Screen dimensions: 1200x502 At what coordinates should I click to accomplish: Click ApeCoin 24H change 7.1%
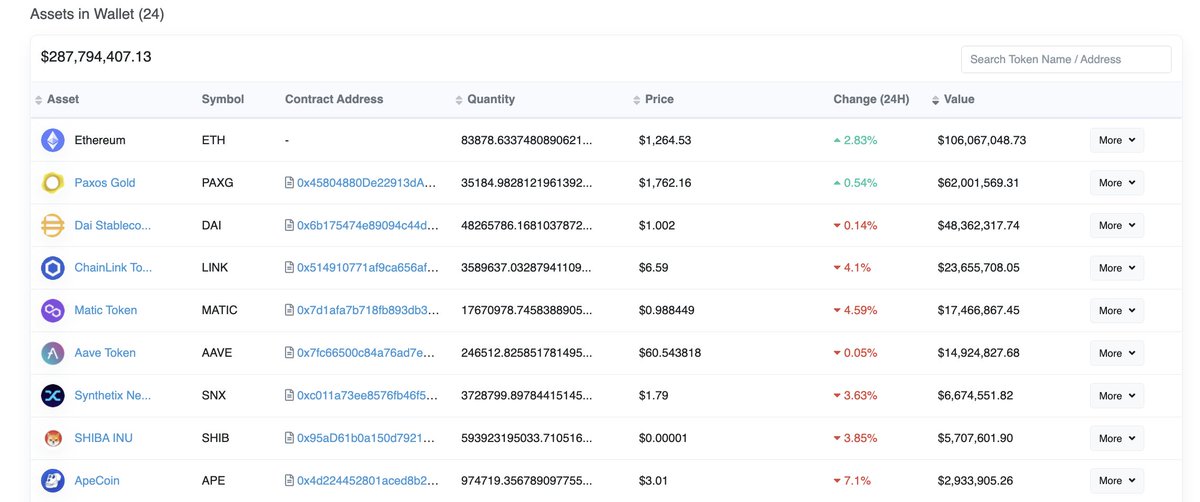click(x=852, y=480)
